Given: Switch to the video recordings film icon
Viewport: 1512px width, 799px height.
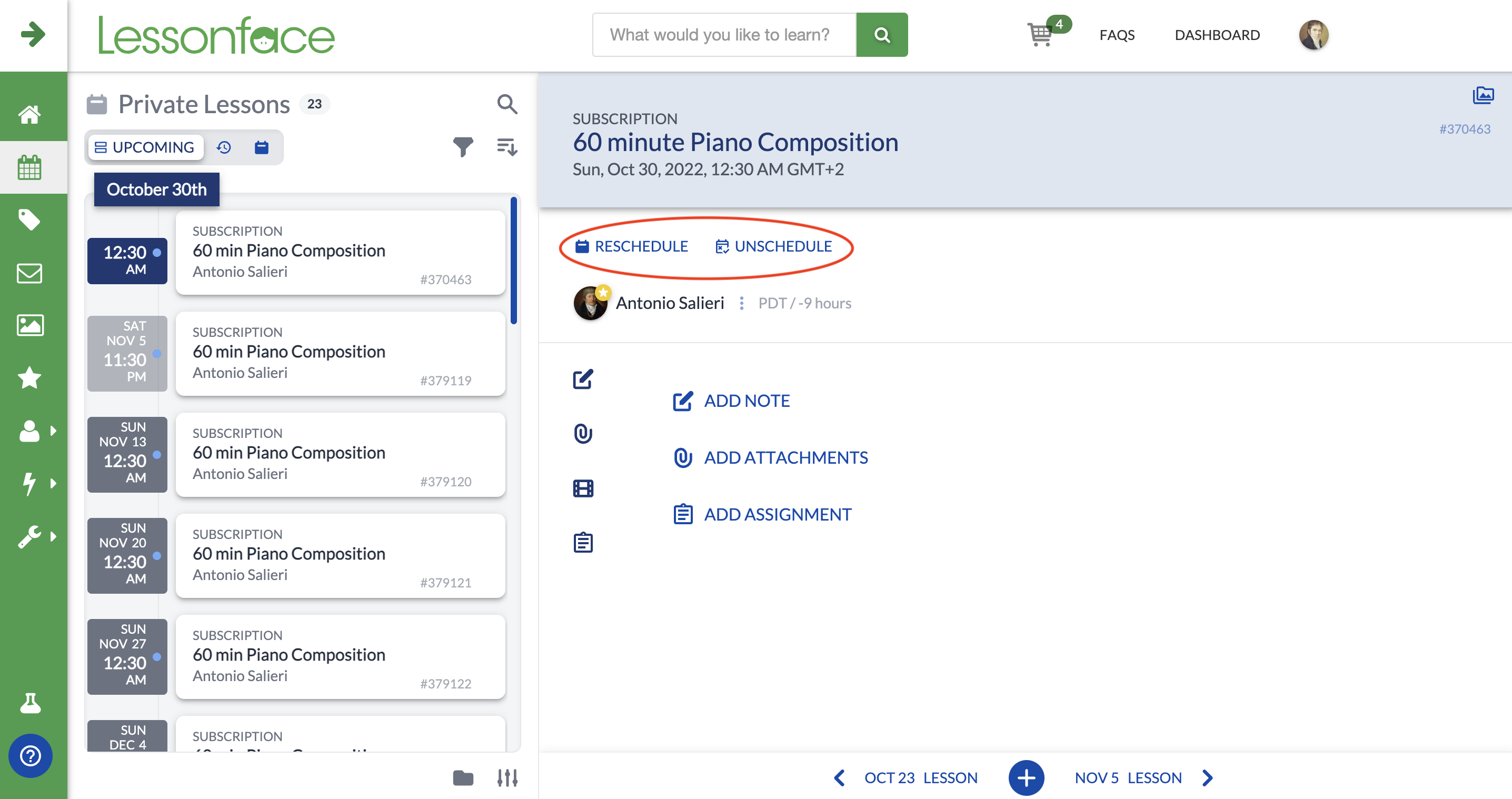Looking at the screenshot, I should click(583, 488).
